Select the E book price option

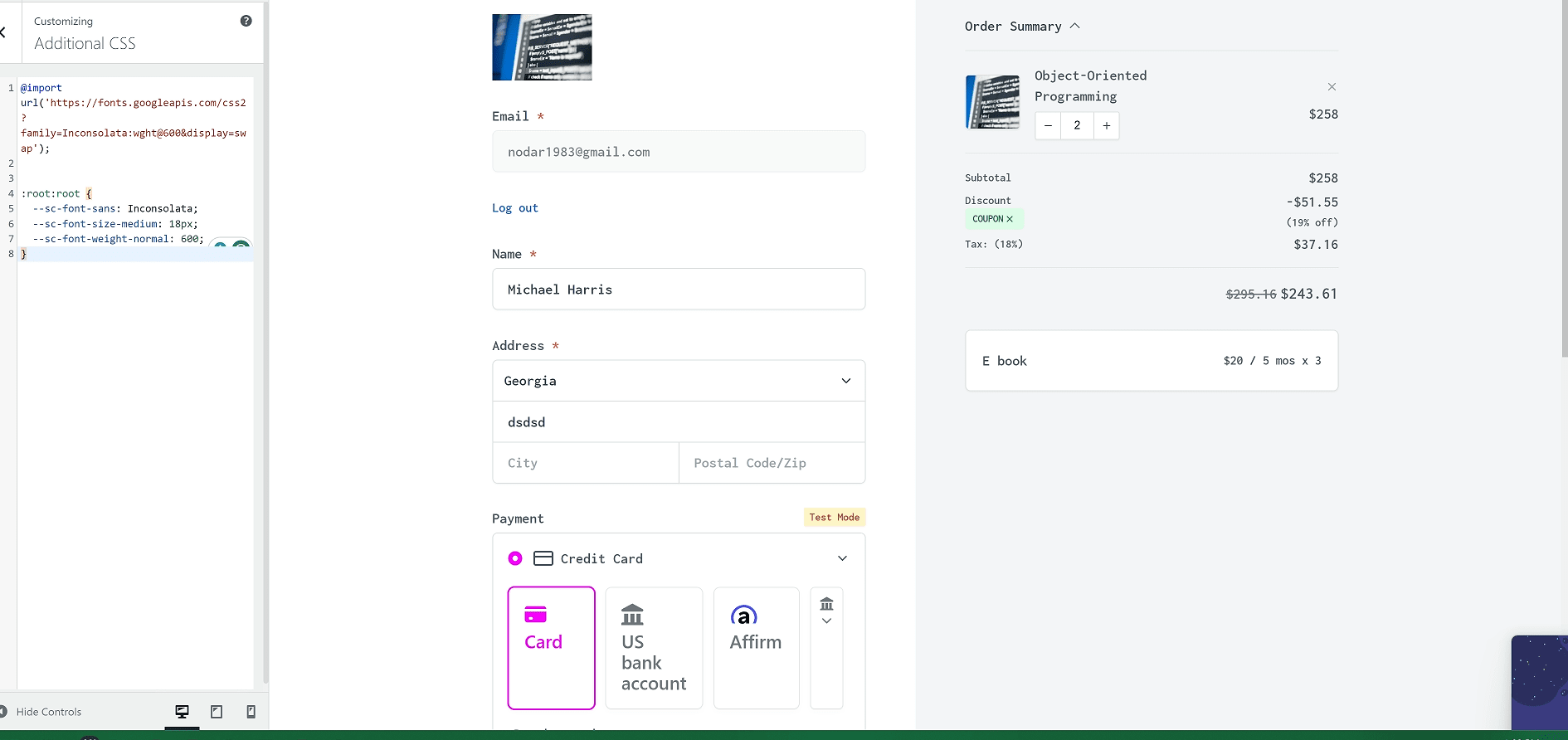click(x=1151, y=361)
